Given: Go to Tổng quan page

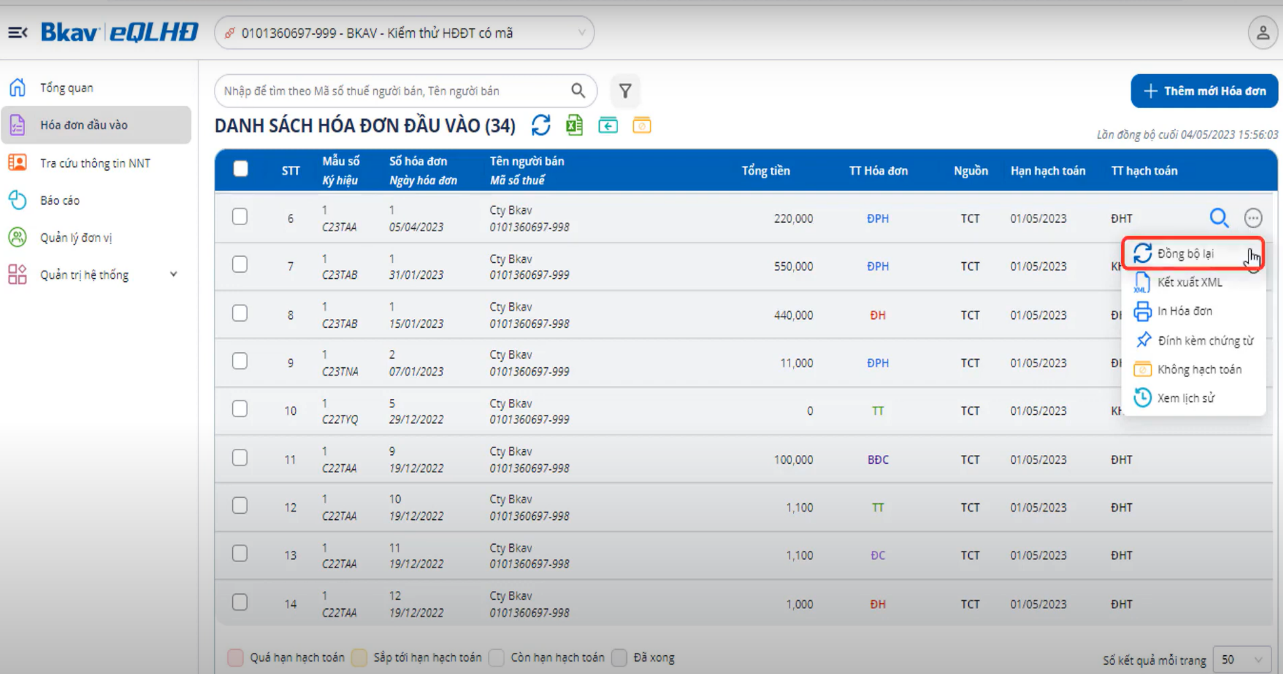Looking at the screenshot, I should pos(66,88).
